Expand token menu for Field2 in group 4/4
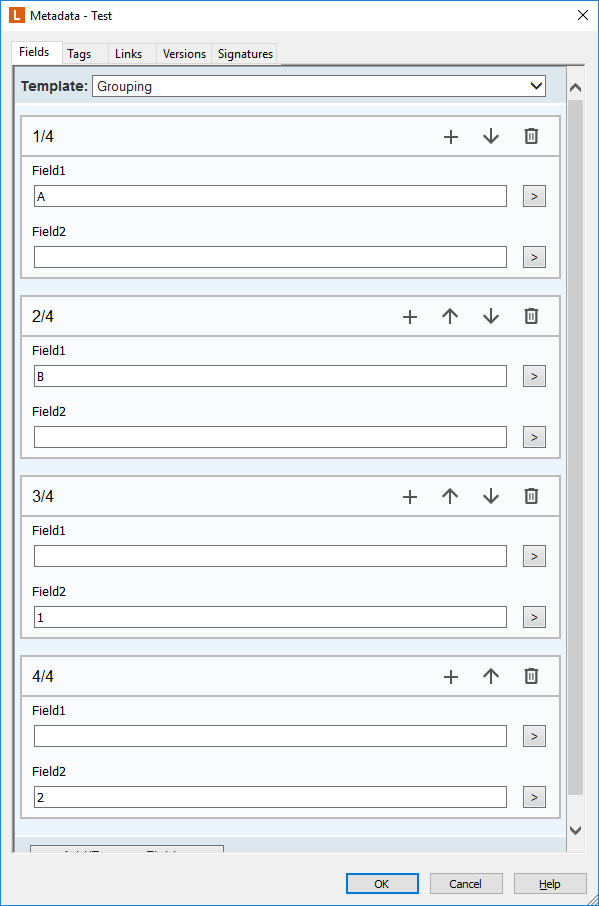The width and height of the screenshot is (599, 906). point(534,797)
